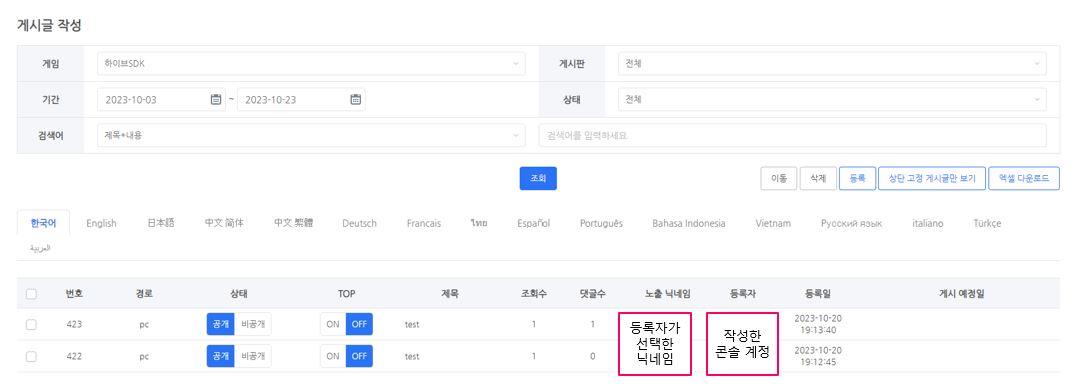1085x392 pixels.
Task: Turn TOP ON for post 423
Action: click(333, 324)
